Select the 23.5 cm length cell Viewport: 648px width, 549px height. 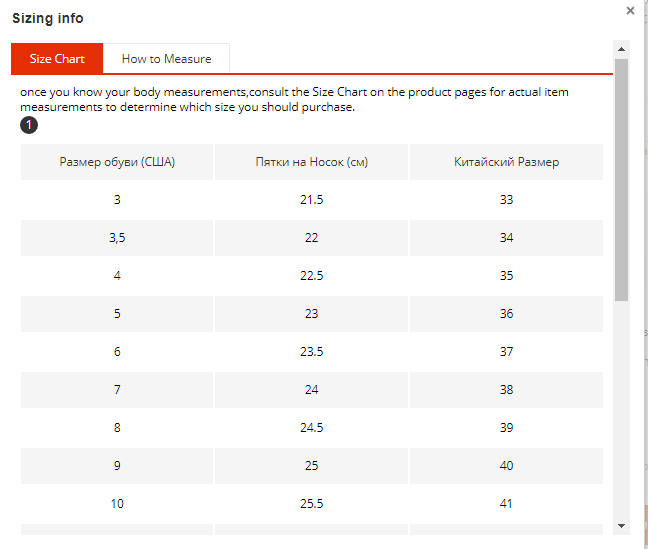tap(312, 352)
